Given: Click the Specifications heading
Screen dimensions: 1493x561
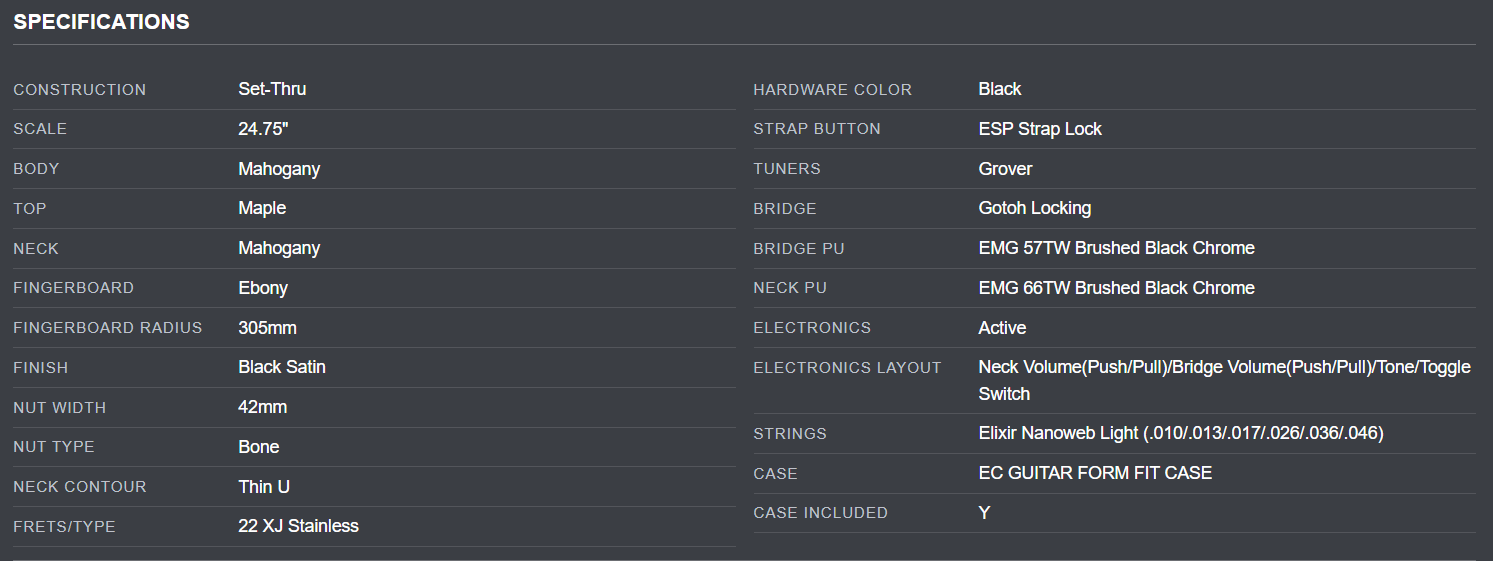Looking at the screenshot, I should click(101, 22).
